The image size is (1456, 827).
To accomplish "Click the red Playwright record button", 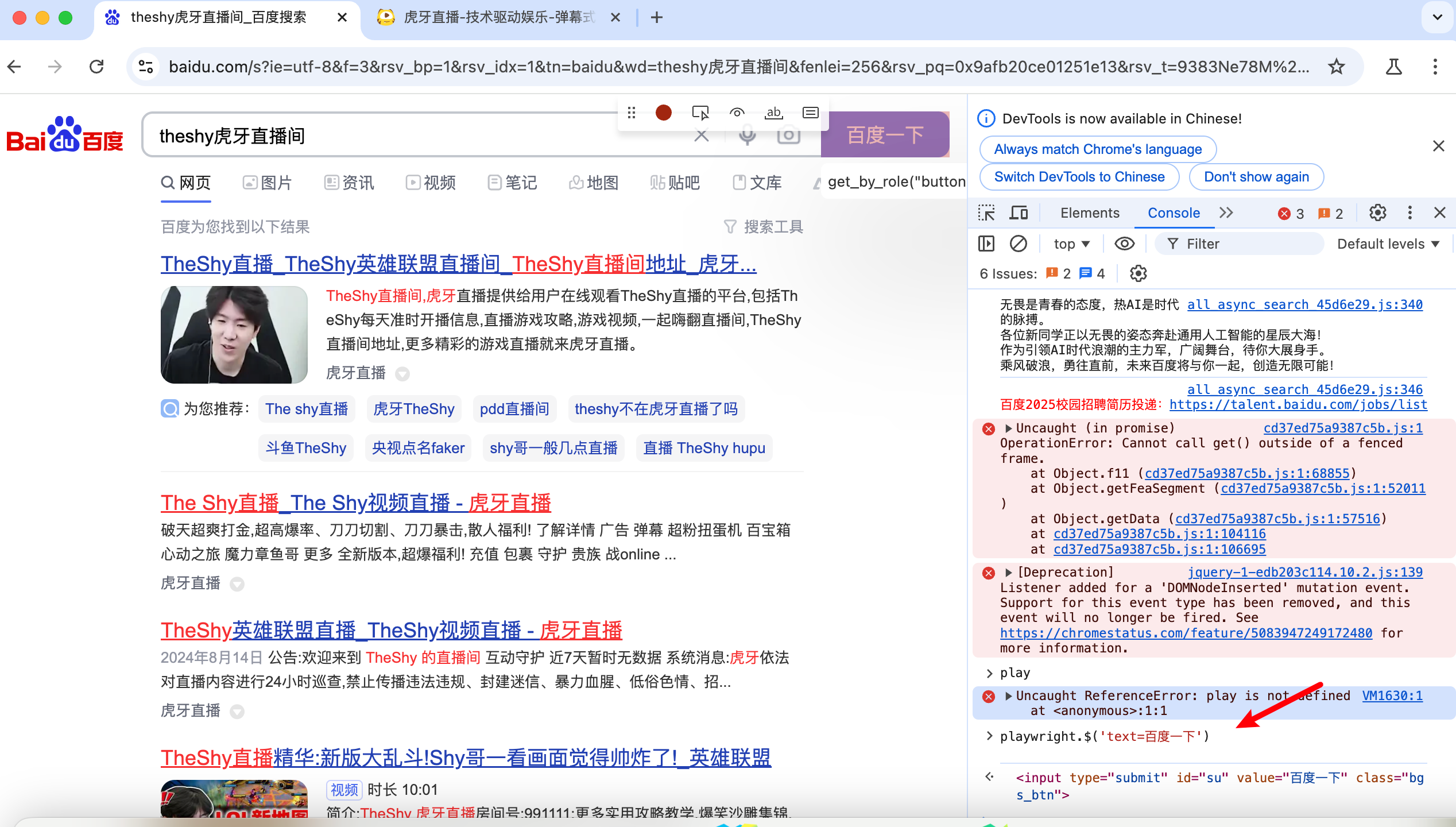I will (663, 113).
